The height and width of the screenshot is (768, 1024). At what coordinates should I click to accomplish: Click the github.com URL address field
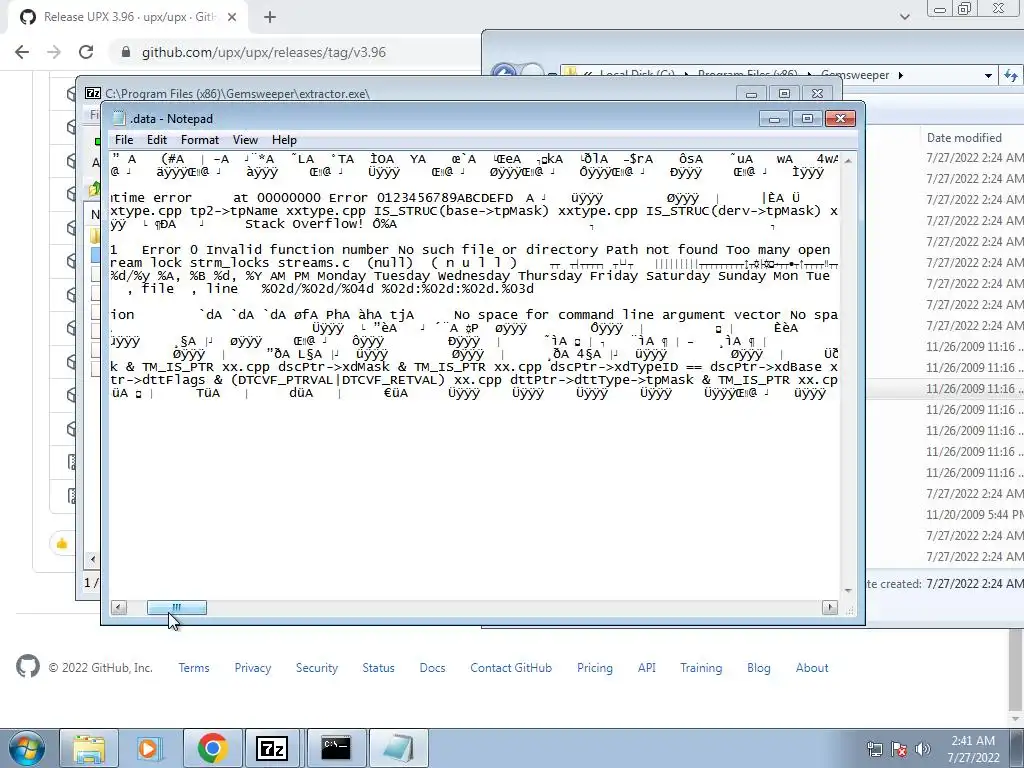(264, 52)
